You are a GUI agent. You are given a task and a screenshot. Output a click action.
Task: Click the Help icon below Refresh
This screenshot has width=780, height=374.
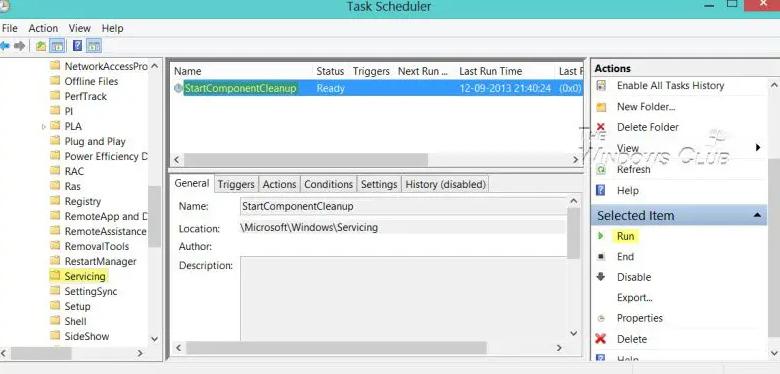[x=601, y=190]
